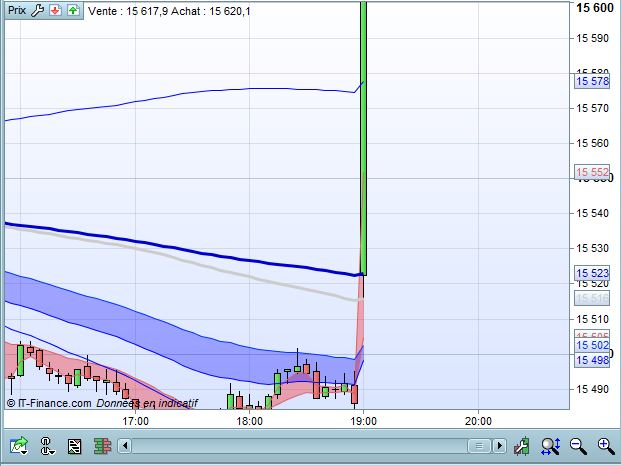The height and width of the screenshot is (466, 621).
Task: Click the blue 15 498 price label
Action: coord(592,360)
